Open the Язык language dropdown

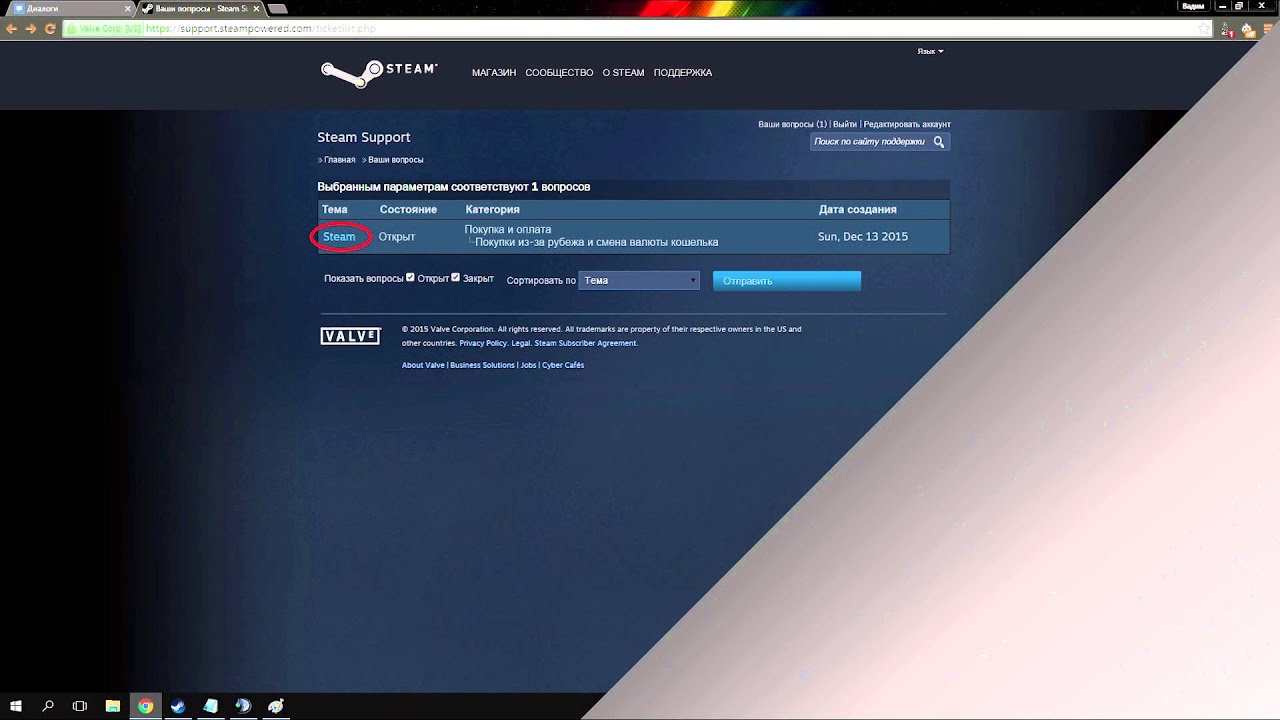coord(930,51)
